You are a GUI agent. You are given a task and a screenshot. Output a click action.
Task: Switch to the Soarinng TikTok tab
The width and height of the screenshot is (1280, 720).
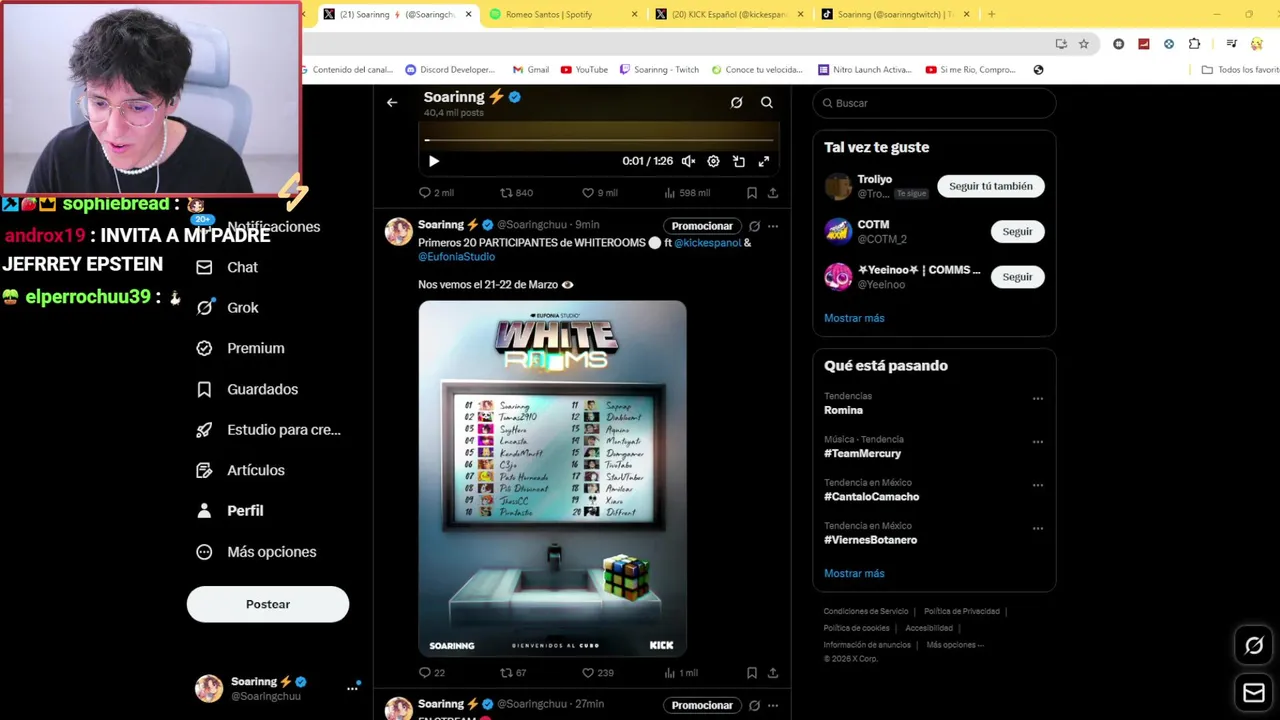pos(895,14)
